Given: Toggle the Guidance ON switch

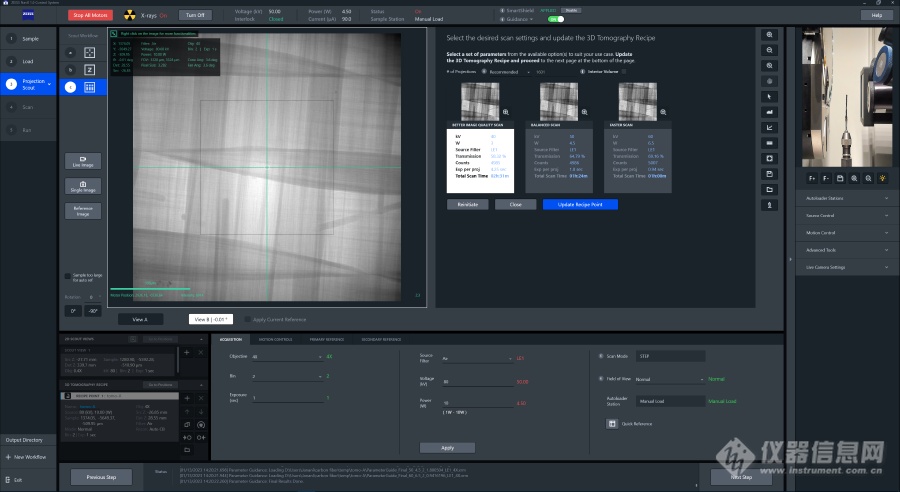Looking at the screenshot, I should click(556, 19).
